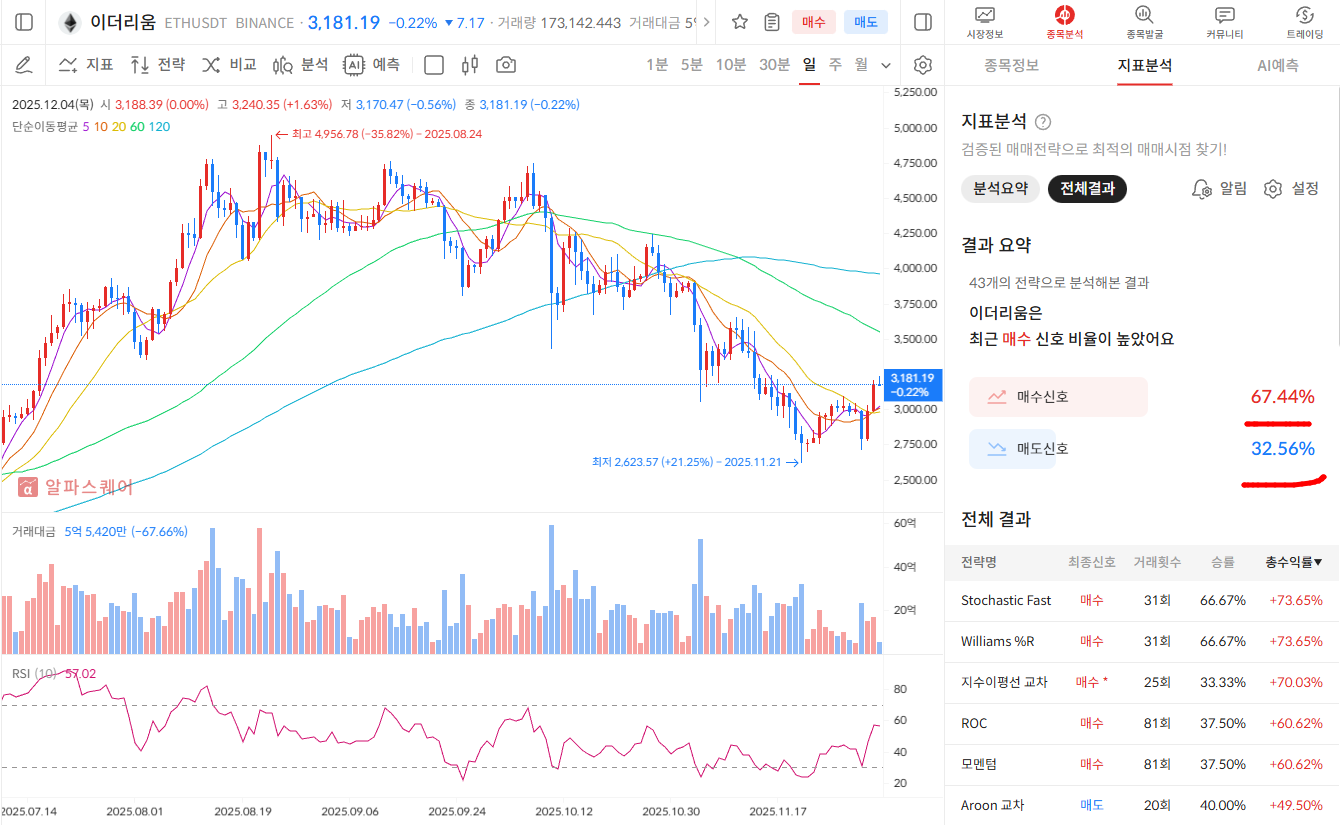Open the clipboard notes icon
The image size is (1340, 825).
coord(771,22)
